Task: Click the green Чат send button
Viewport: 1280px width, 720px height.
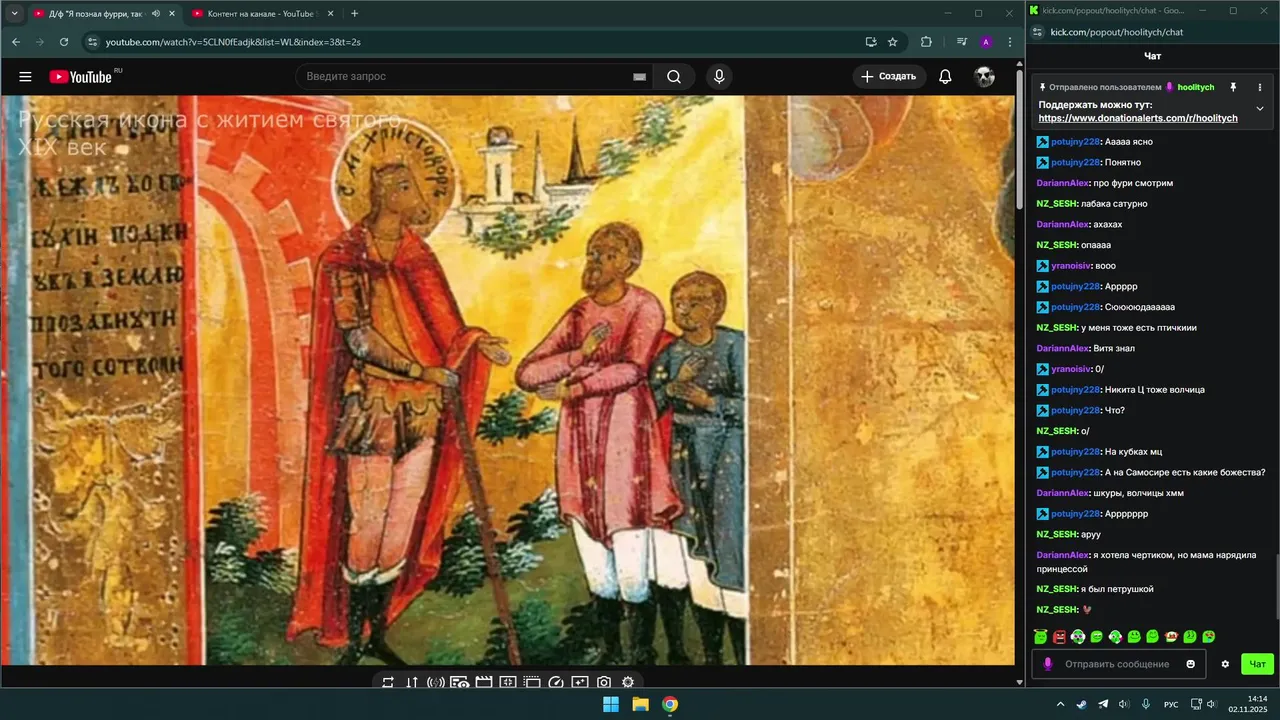Action: pyautogui.click(x=1257, y=664)
